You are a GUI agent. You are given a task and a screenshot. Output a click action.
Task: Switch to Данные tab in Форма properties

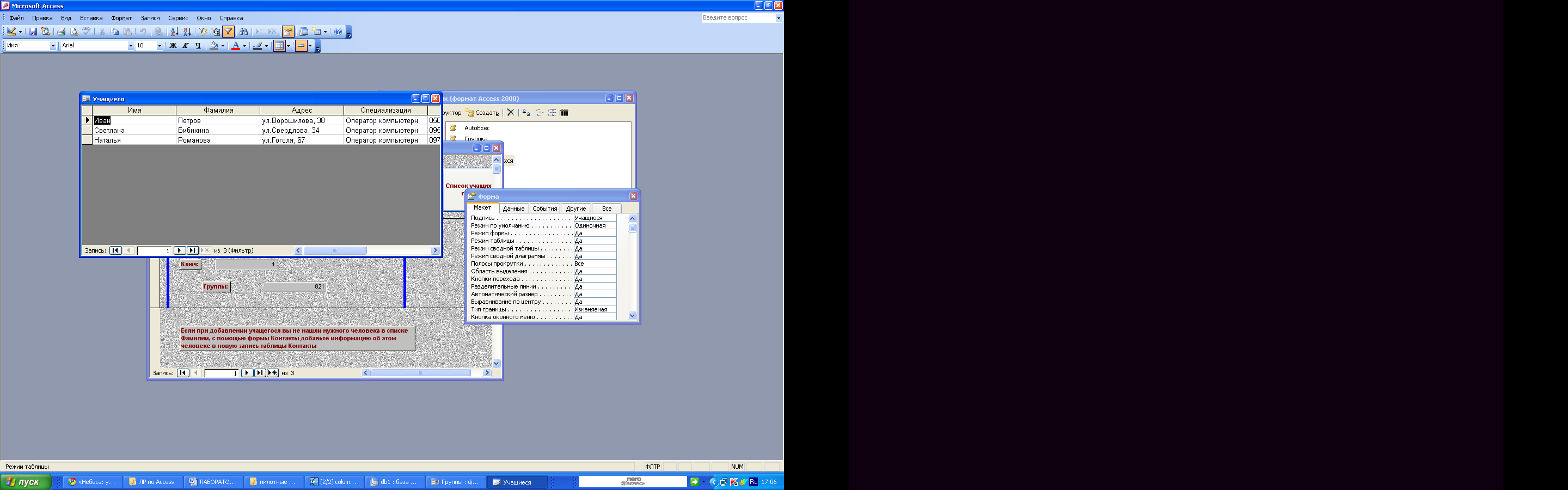(513, 208)
